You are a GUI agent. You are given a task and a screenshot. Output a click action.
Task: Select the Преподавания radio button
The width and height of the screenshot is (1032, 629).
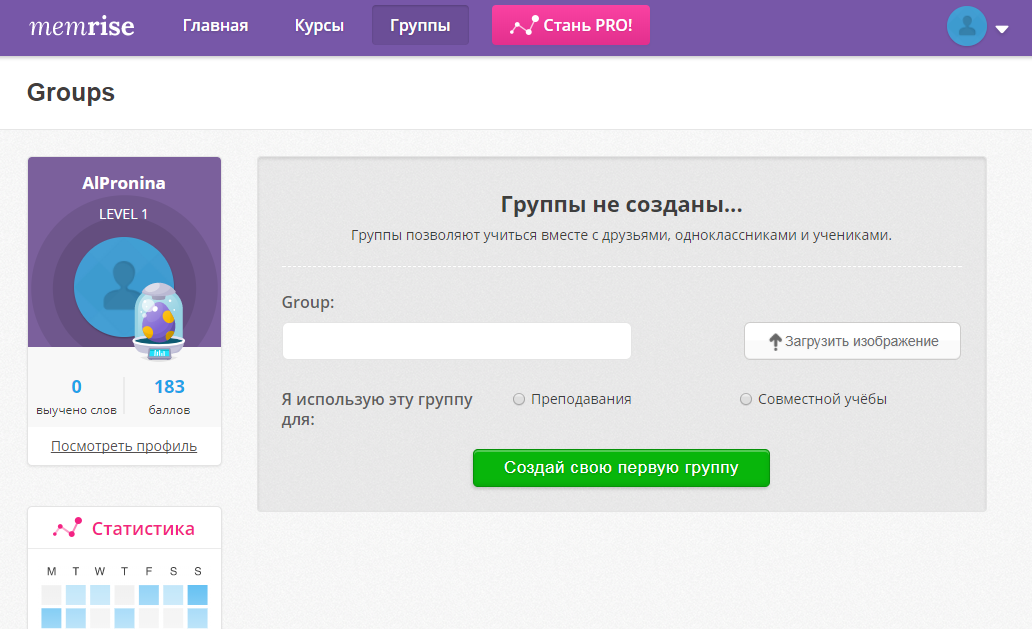[519, 398]
